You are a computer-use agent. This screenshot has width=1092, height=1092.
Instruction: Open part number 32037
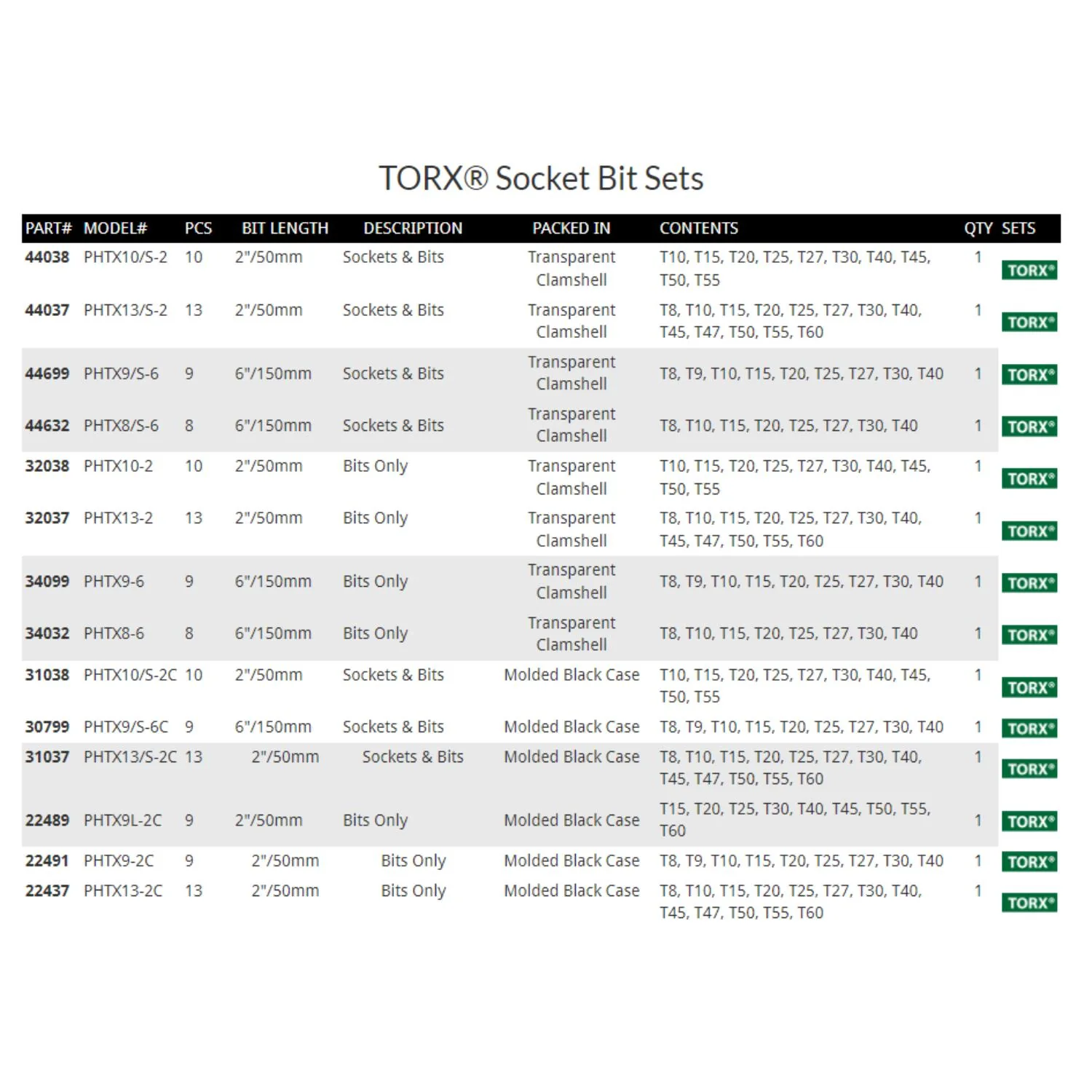pos(47,518)
